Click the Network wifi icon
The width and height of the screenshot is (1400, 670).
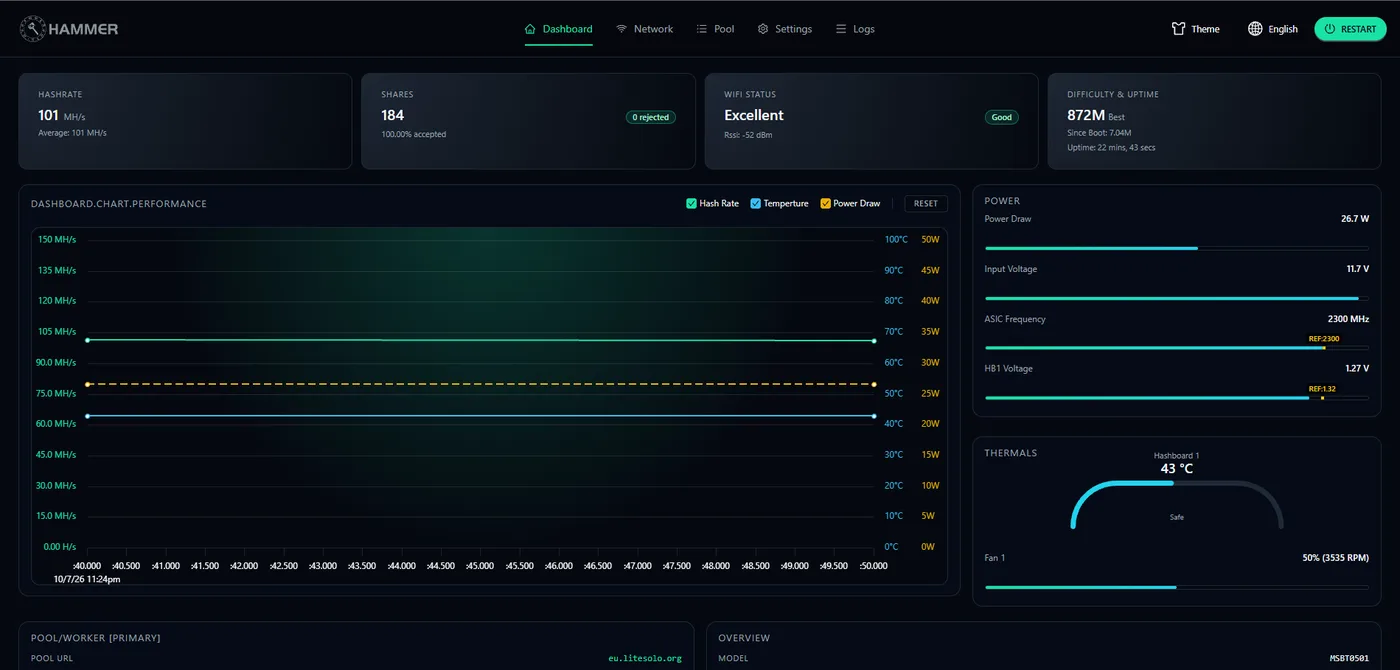(x=622, y=29)
